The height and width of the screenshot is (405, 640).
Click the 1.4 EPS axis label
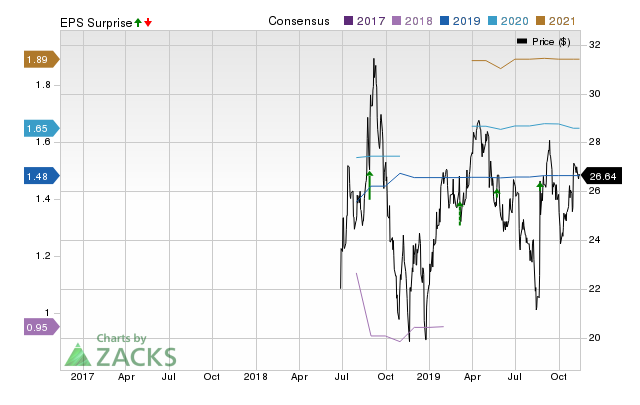[43, 199]
